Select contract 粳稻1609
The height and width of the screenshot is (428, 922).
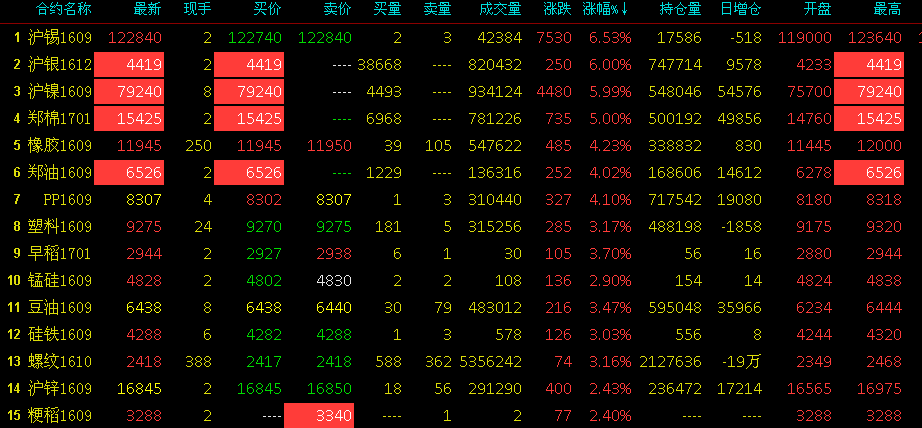pyautogui.click(x=60, y=416)
